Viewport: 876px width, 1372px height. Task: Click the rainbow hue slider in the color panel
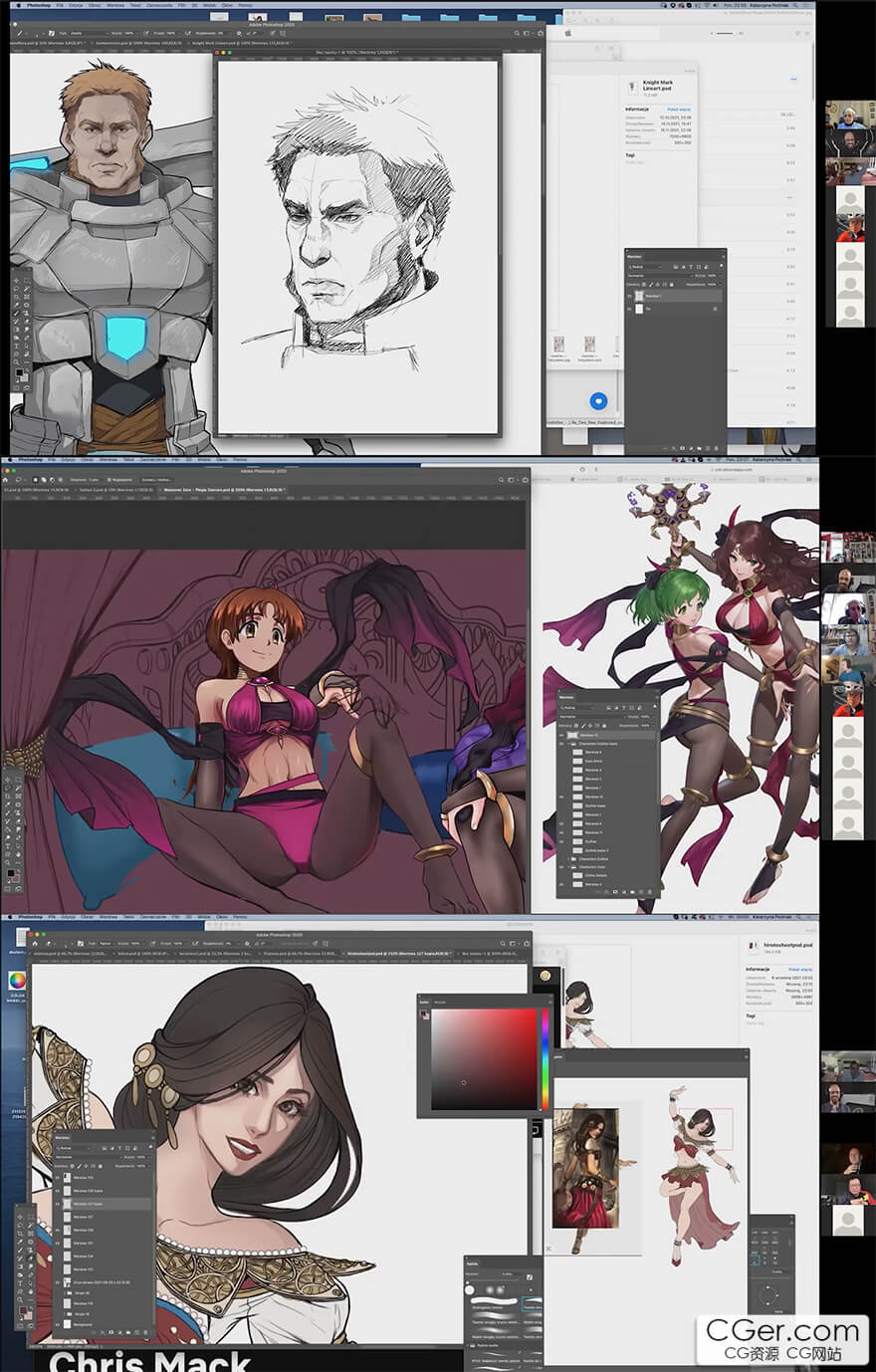pos(544,1059)
